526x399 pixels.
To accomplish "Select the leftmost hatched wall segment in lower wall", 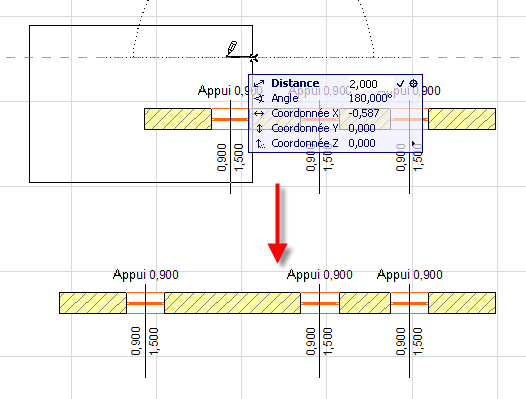I will [x=93, y=303].
